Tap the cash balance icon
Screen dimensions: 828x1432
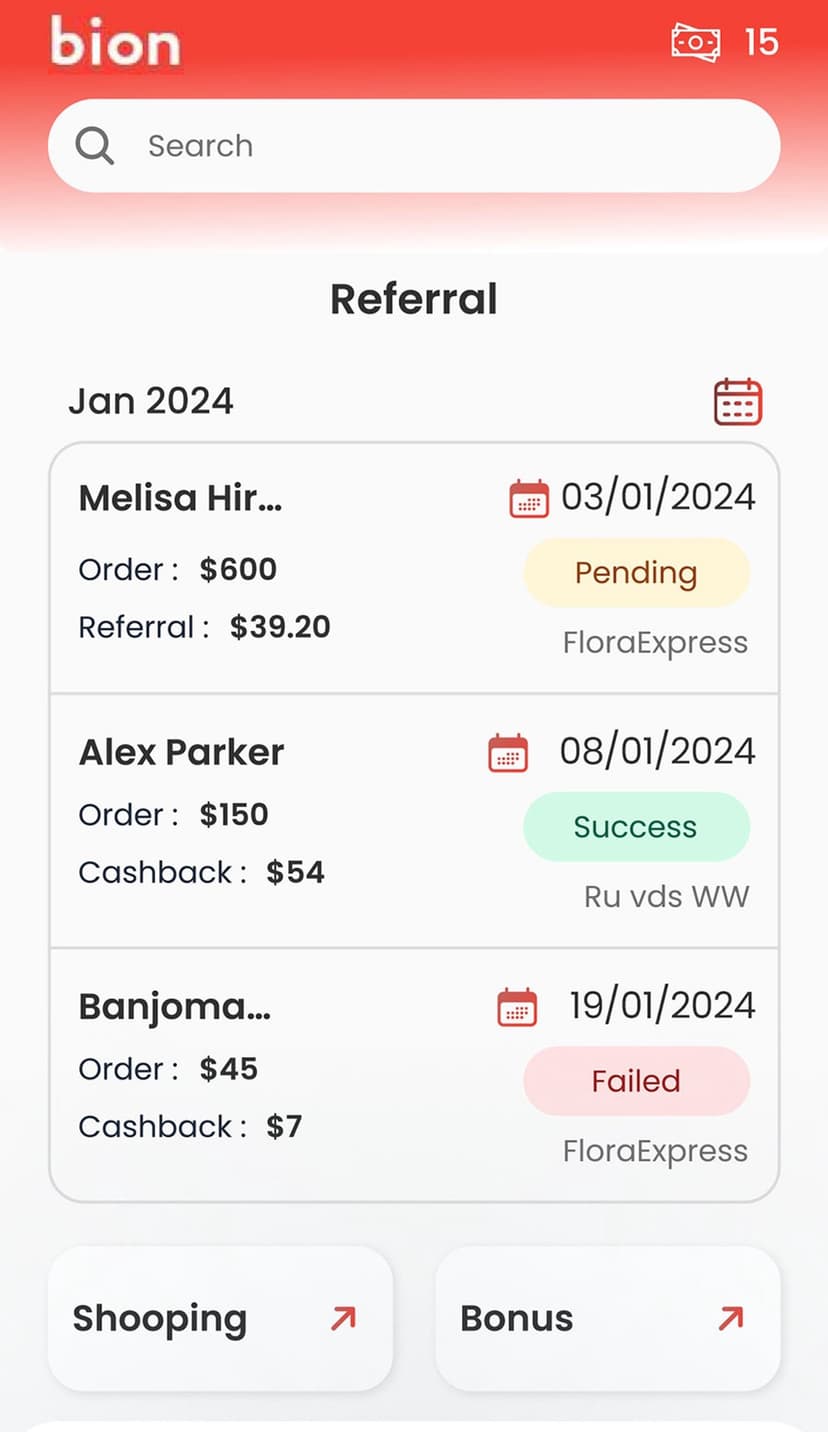tap(695, 42)
